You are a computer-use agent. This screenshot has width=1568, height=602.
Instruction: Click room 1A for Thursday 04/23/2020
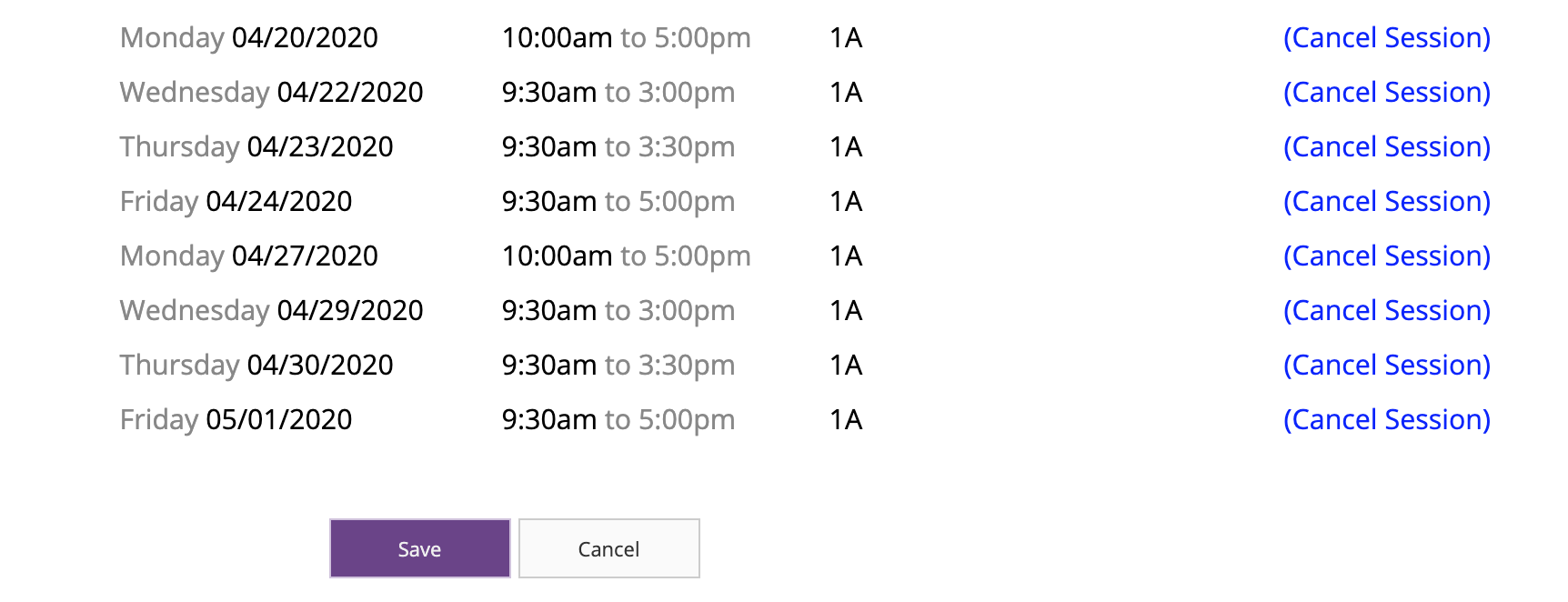[x=846, y=147]
